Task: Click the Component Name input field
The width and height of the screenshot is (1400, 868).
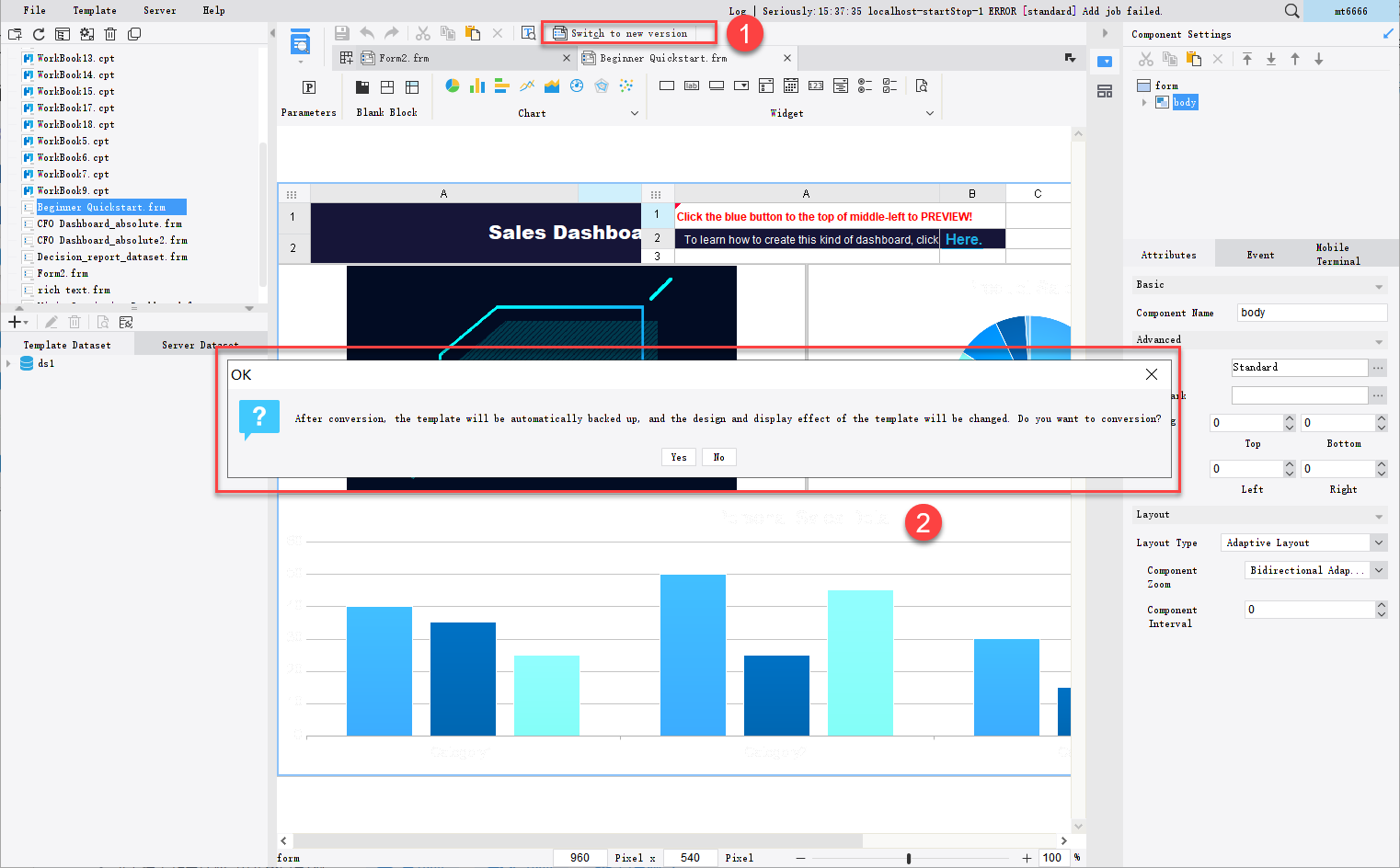Action: 1312,313
